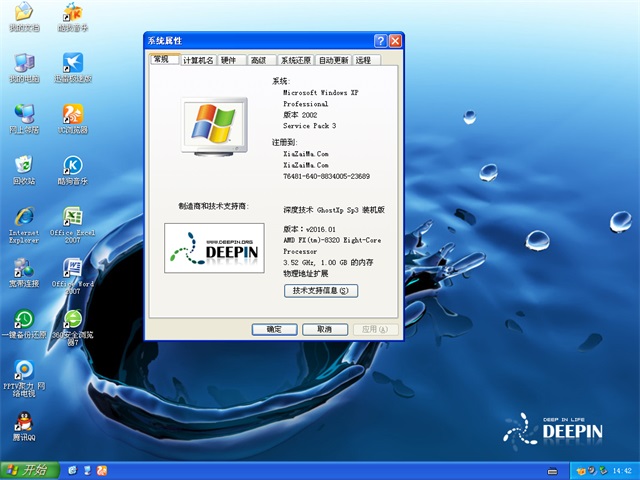
Task: Switch to the 硬件 tab
Action: (x=229, y=60)
